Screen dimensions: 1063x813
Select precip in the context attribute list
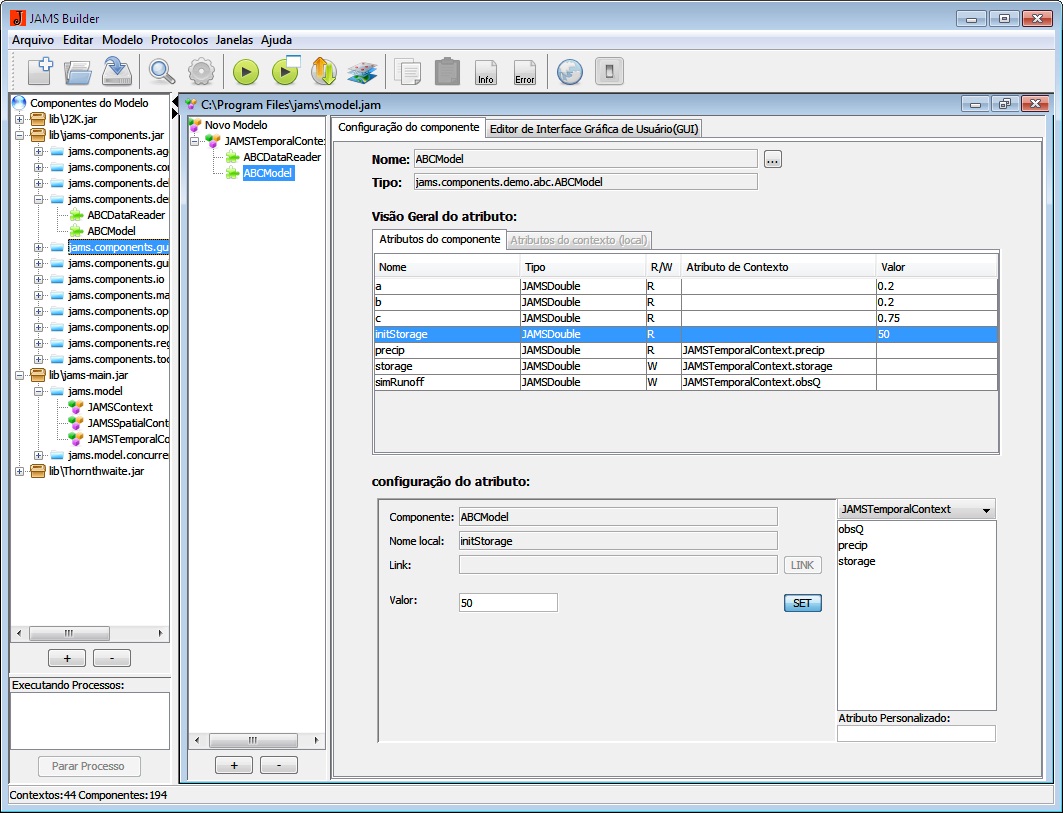[x=853, y=545]
